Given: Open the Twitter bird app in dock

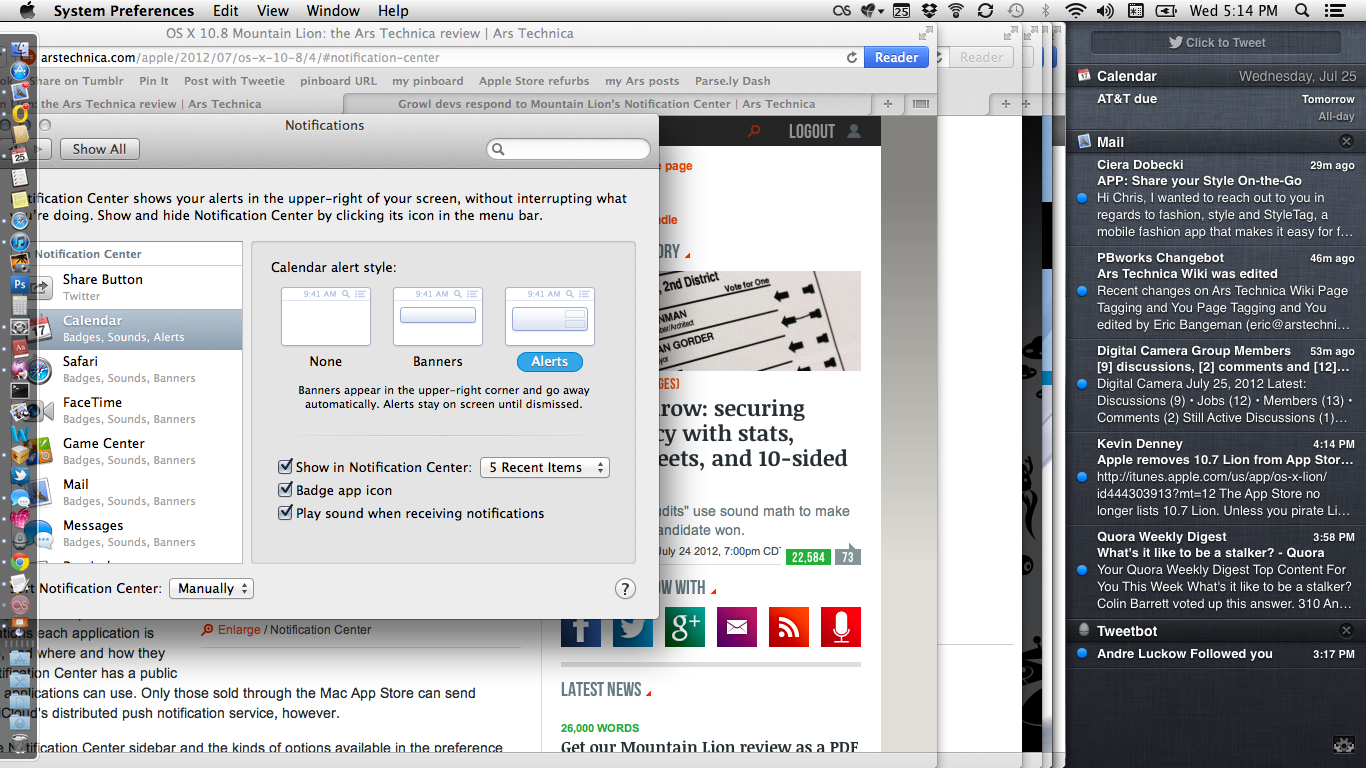Looking at the screenshot, I should click(20, 475).
